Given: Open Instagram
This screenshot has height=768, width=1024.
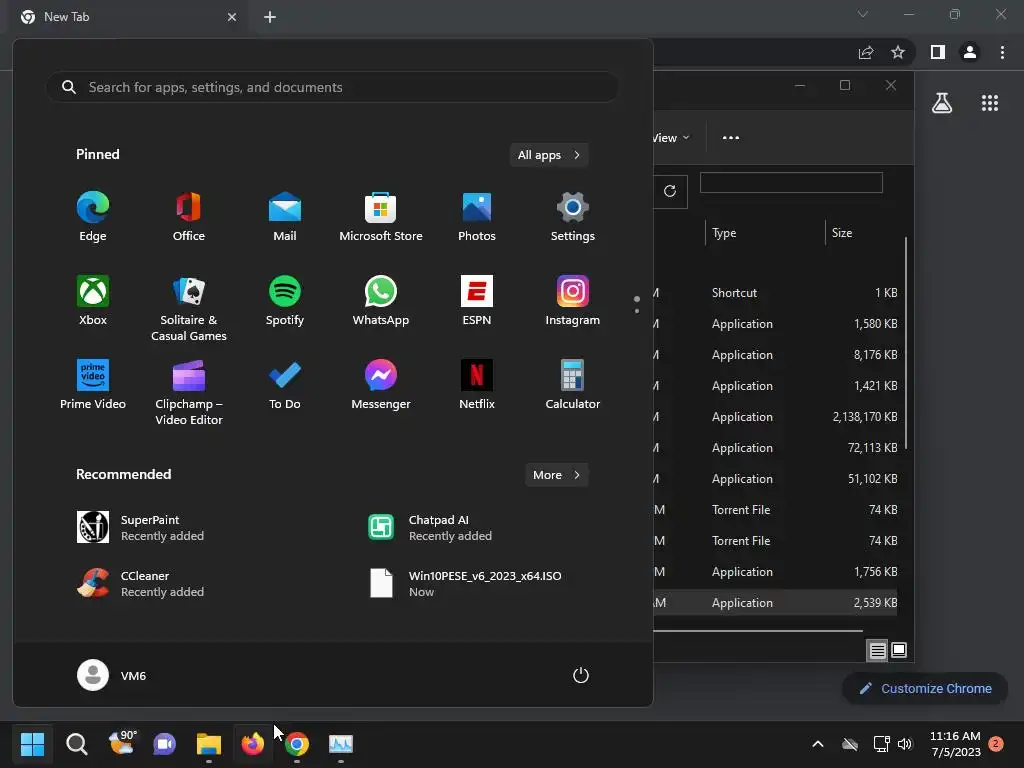Looking at the screenshot, I should click(573, 300).
